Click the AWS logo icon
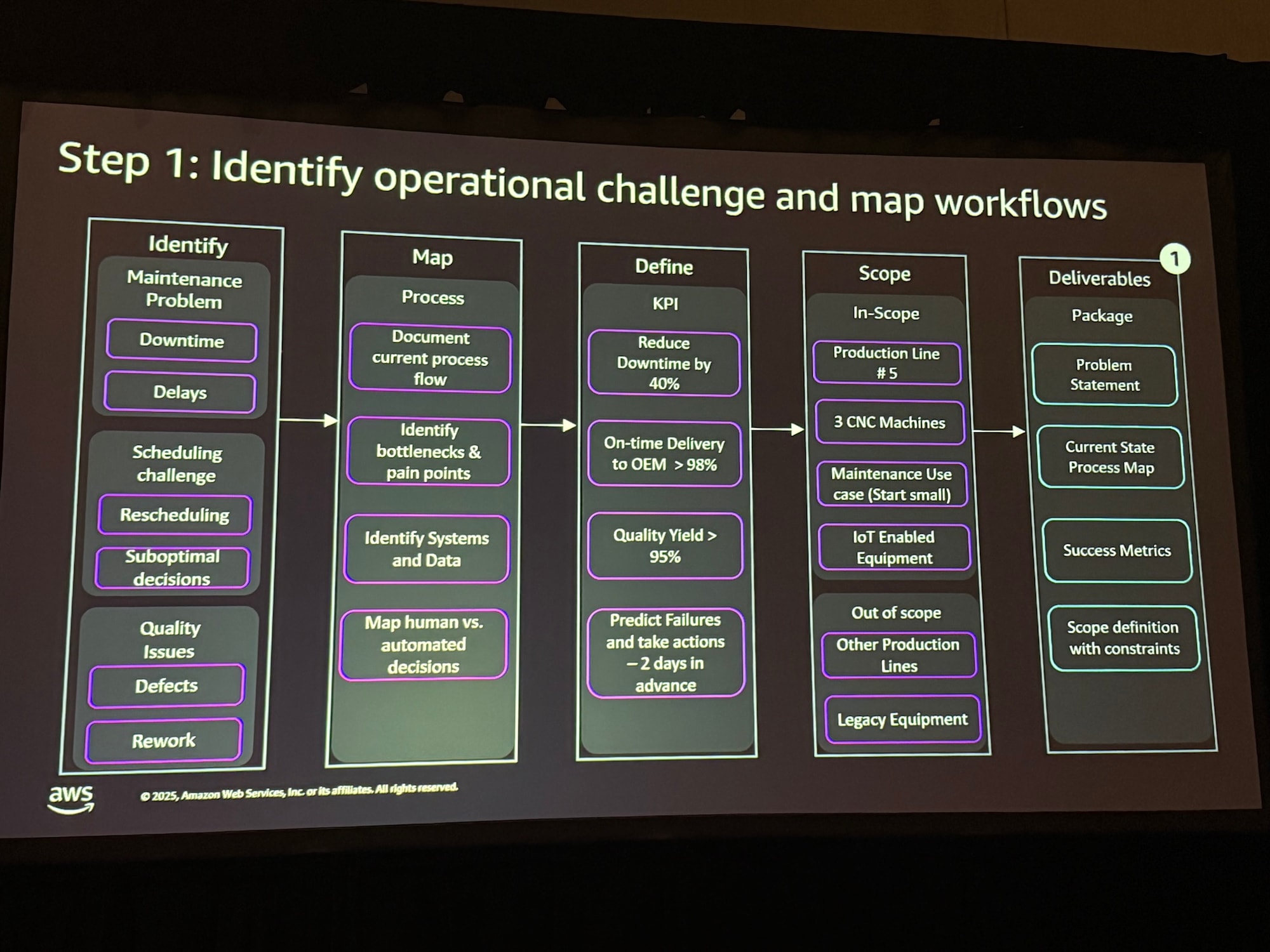This screenshot has height=952, width=1270. point(71,798)
